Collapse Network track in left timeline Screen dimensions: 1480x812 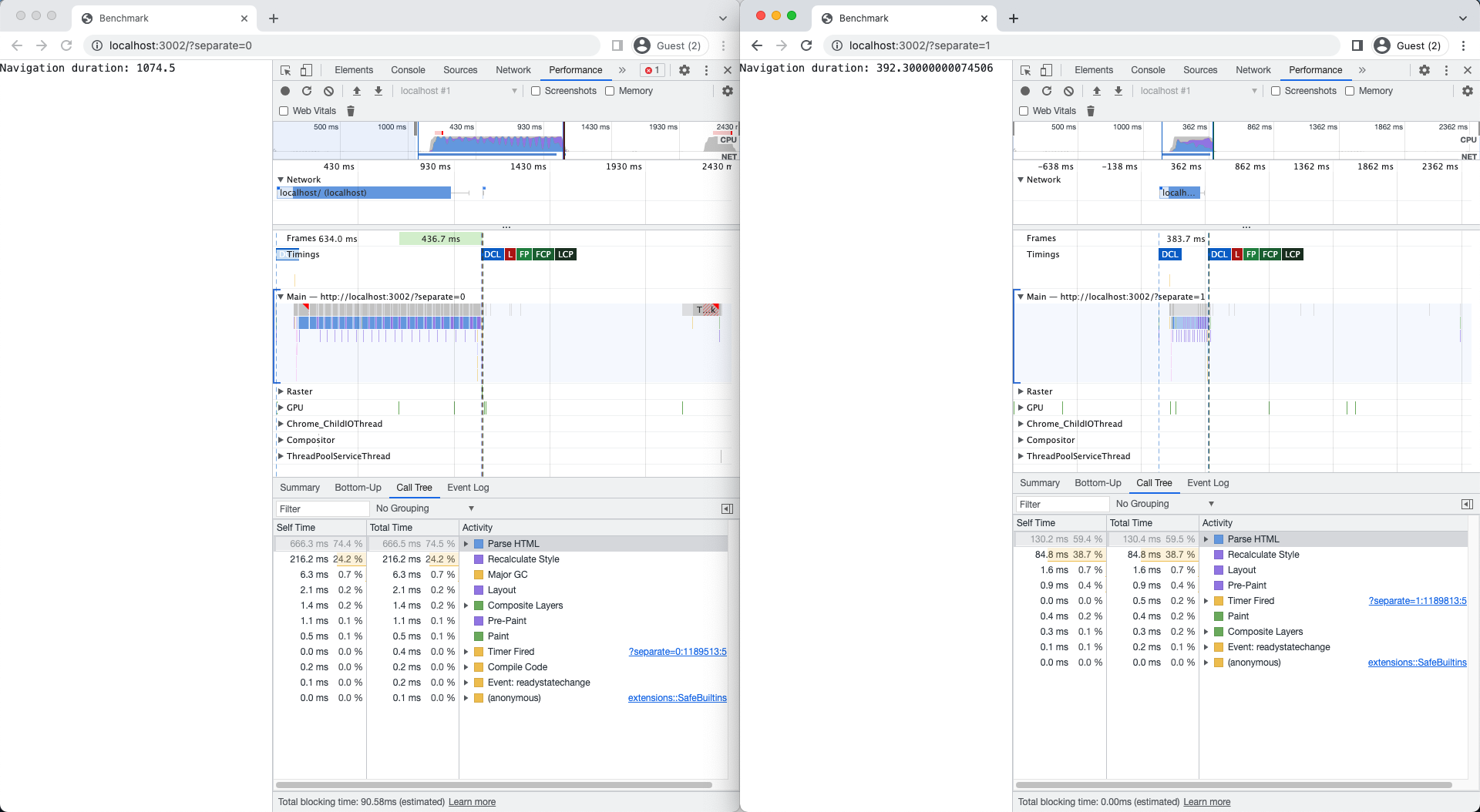(x=281, y=180)
